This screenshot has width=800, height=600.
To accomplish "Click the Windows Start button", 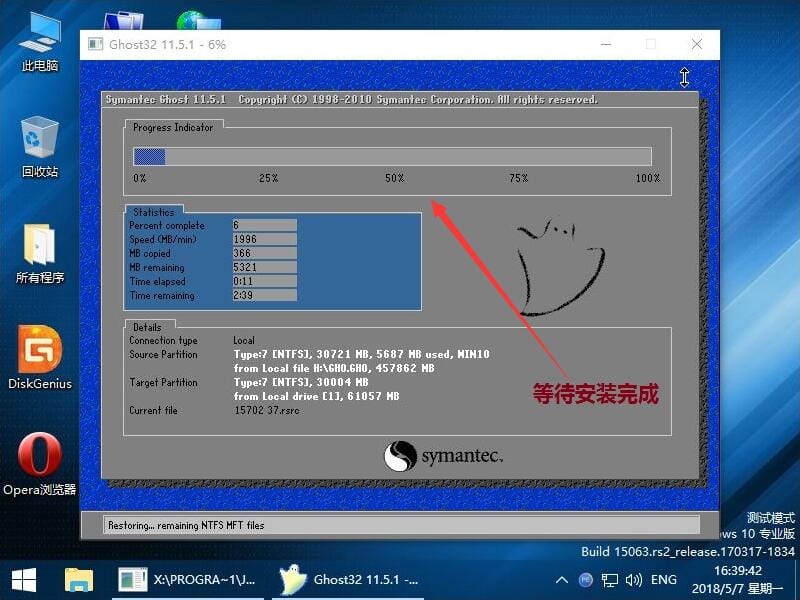I will pyautogui.click(x=24, y=580).
